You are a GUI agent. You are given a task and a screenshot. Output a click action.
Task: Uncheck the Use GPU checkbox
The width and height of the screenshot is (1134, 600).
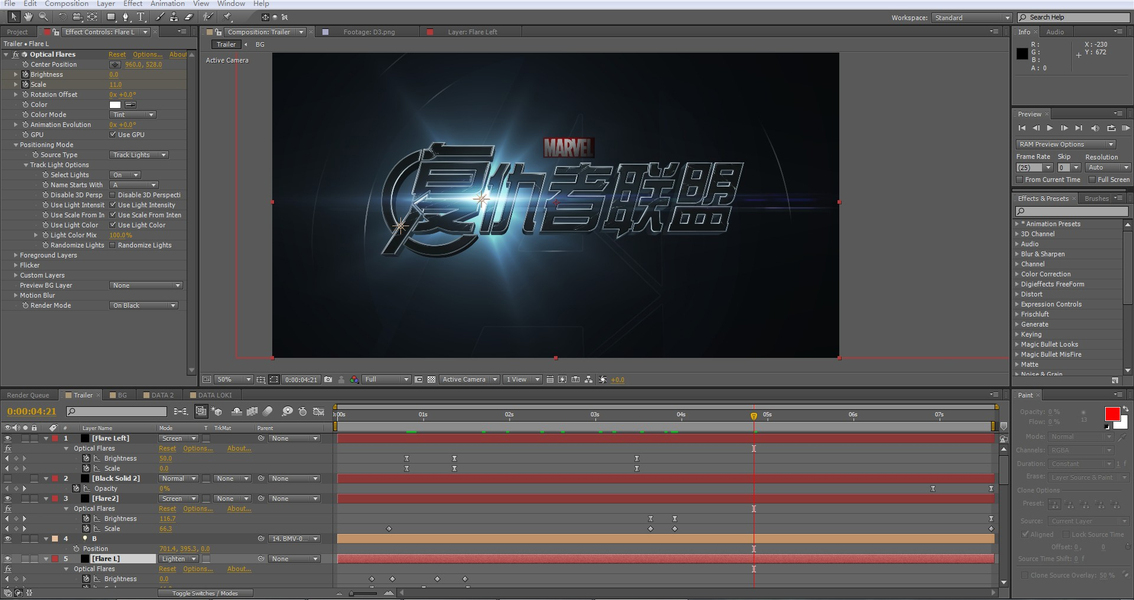coord(113,134)
